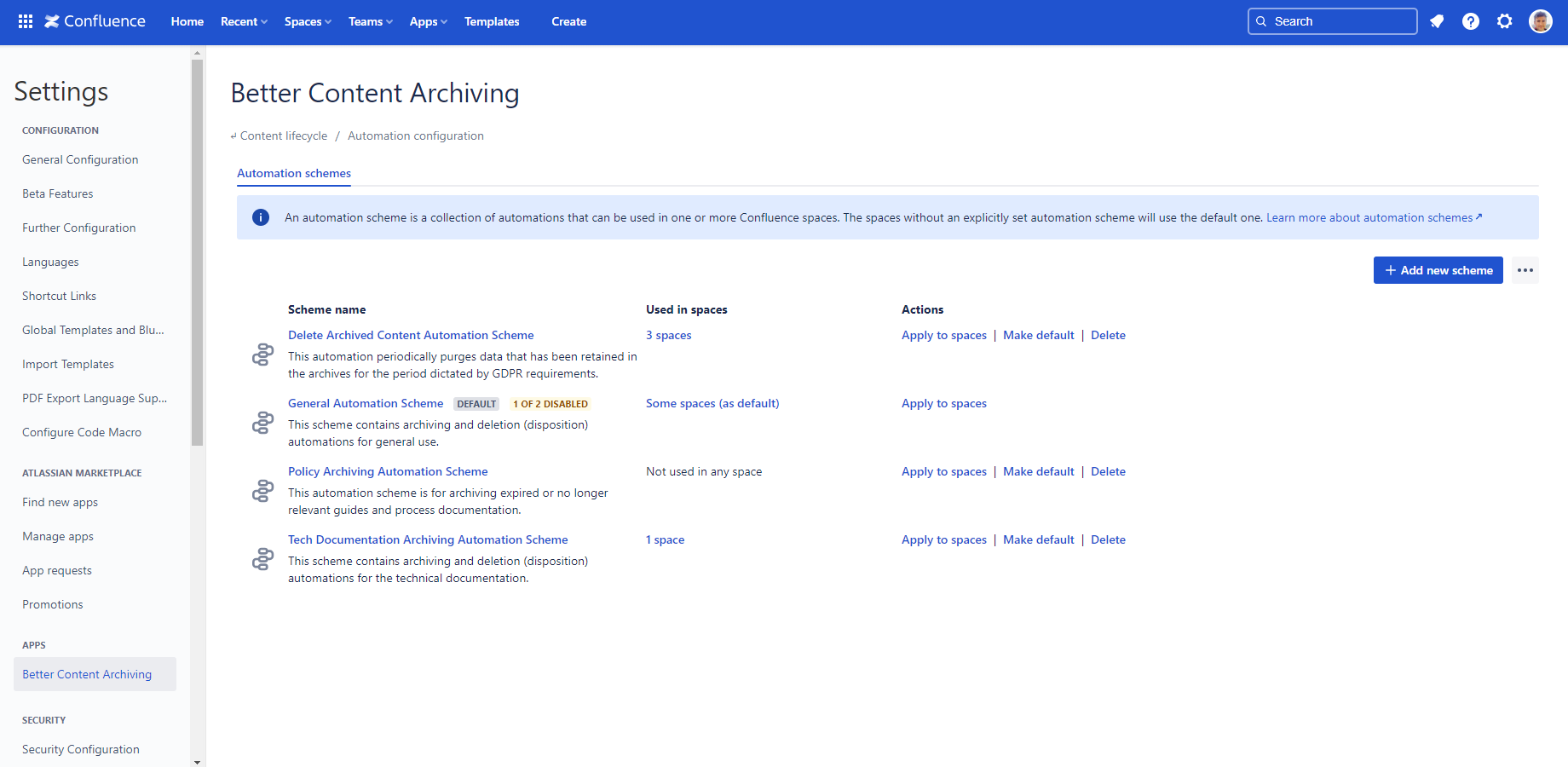This screenshot has height=767, width=1568.
Task: Make Policy Archiving scheme default
Action: (x=1039, y=471)
